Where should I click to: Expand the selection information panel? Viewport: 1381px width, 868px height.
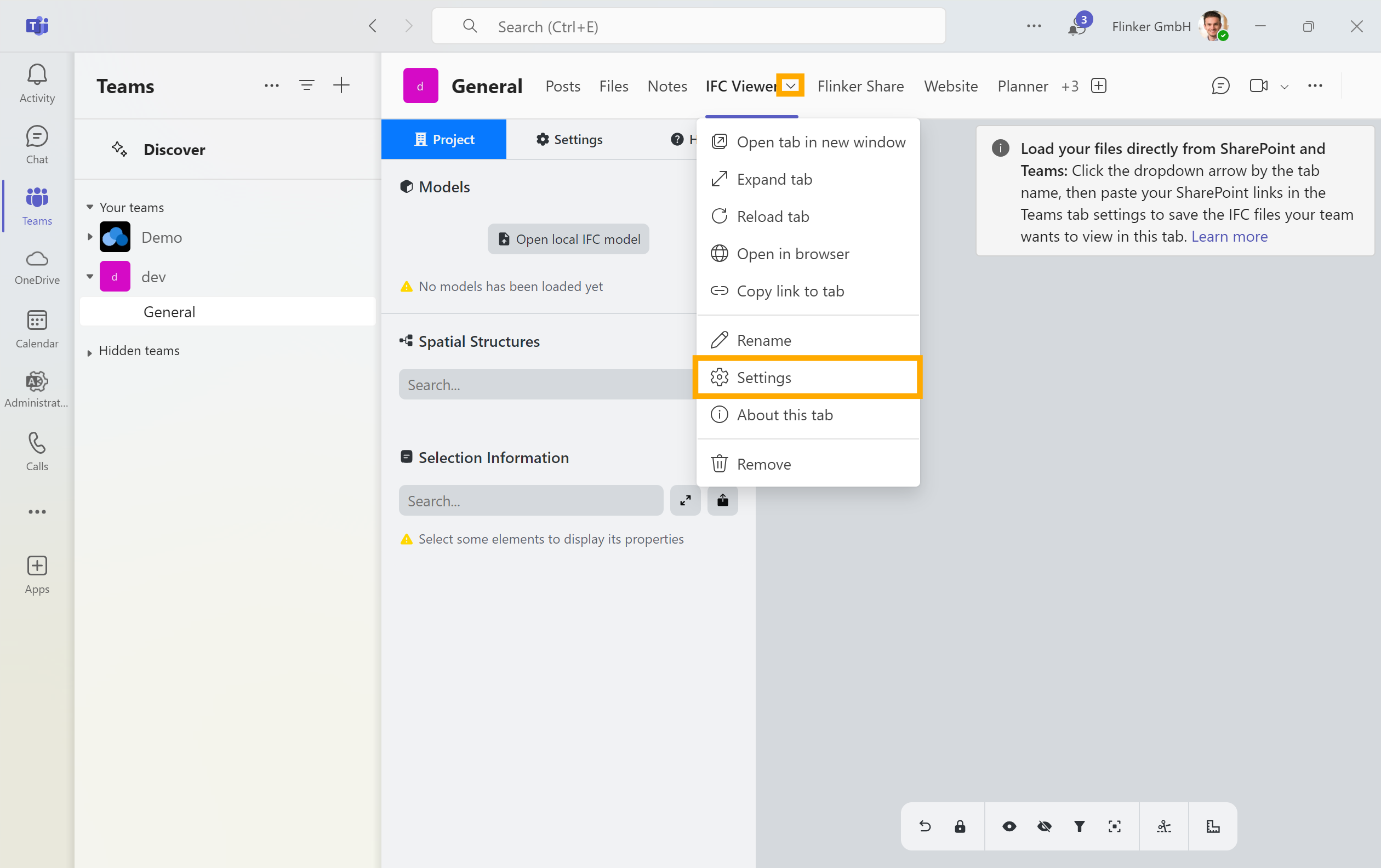point(686,500)
